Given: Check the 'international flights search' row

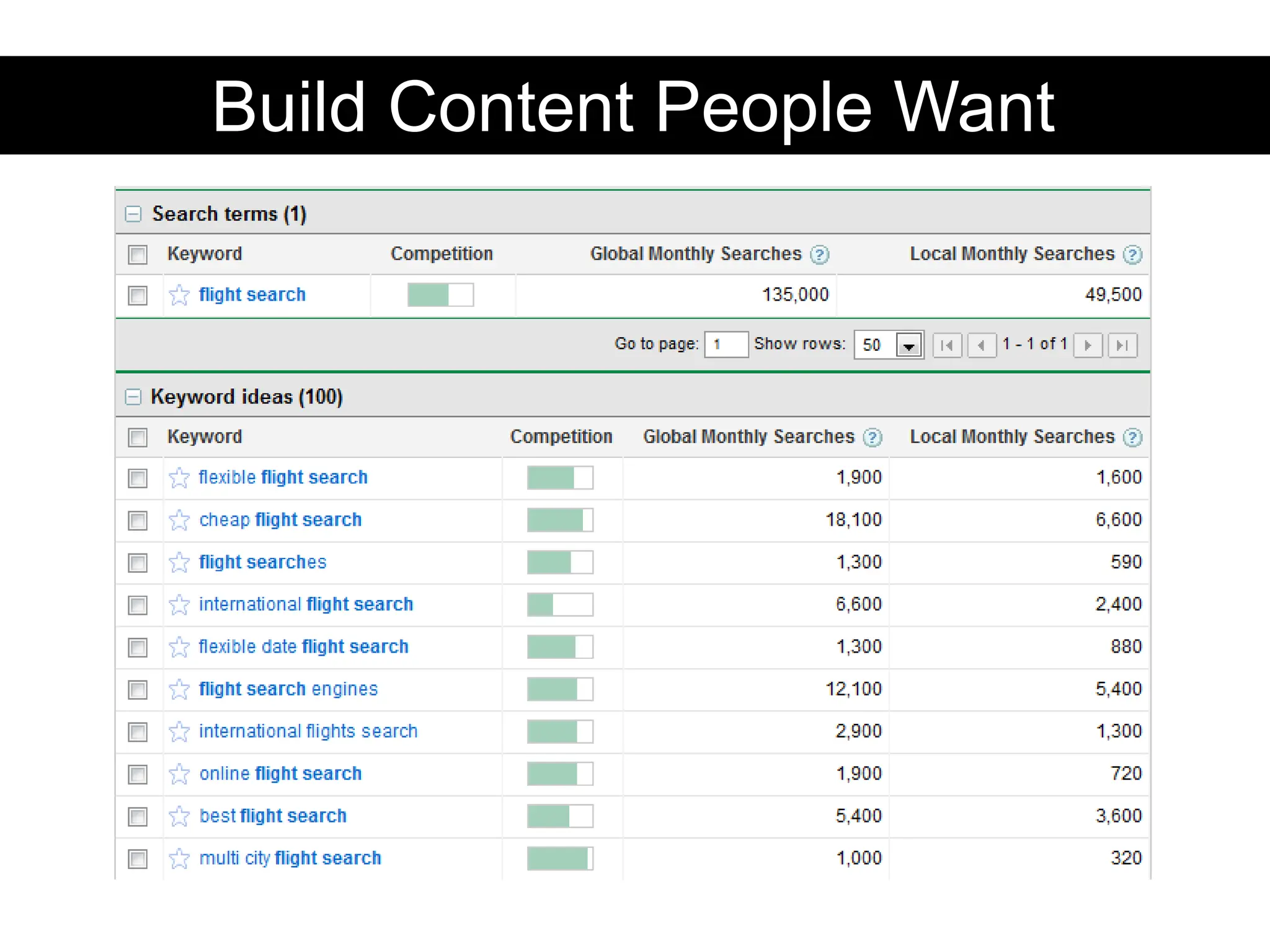Looking at the screenshot, I should (138, 732).
